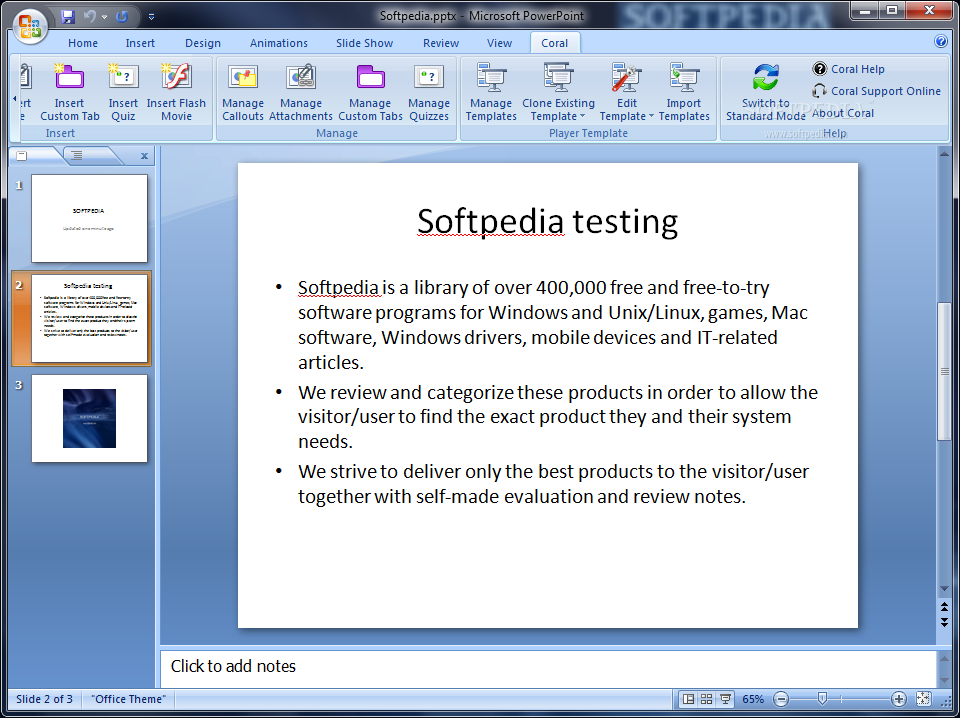Open the Design ribbon tab
Viewport: 960px width, 718px height.
203,43
